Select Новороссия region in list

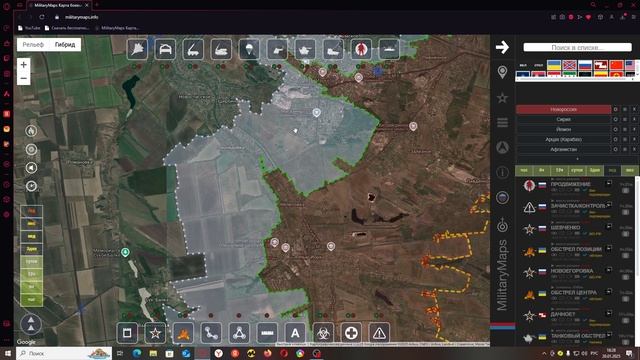[x=564, y=109]
